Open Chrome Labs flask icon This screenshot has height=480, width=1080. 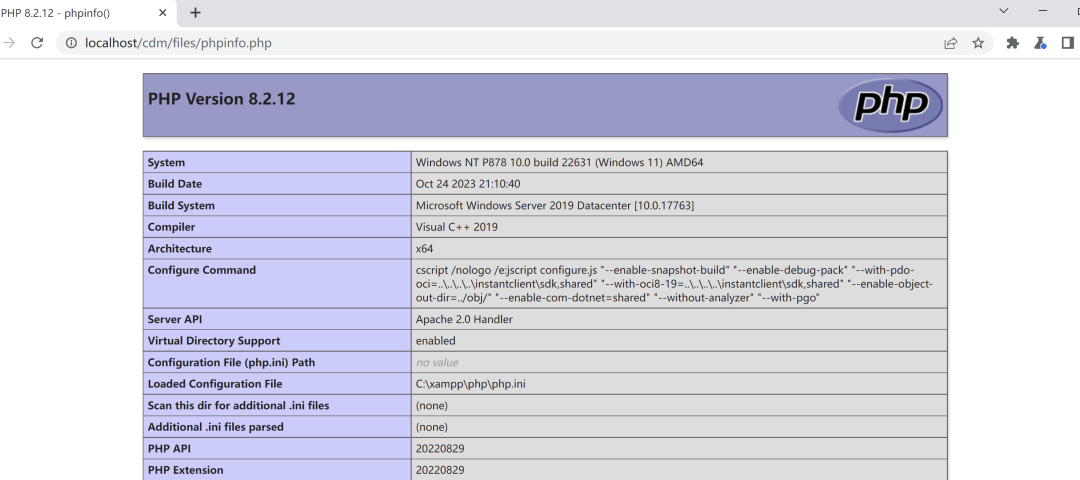(x=1040, y=43)
